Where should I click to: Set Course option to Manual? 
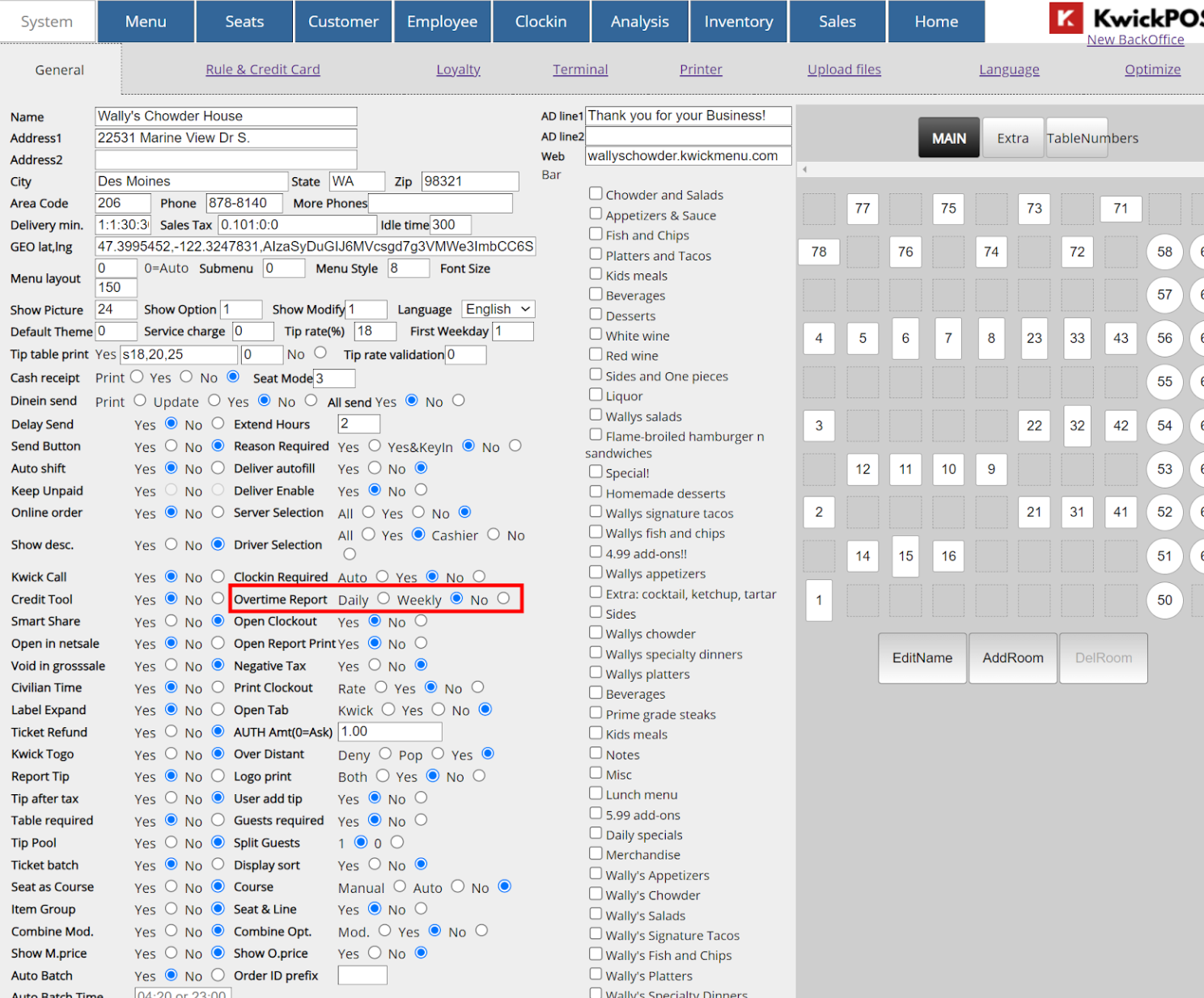[400, 886]
